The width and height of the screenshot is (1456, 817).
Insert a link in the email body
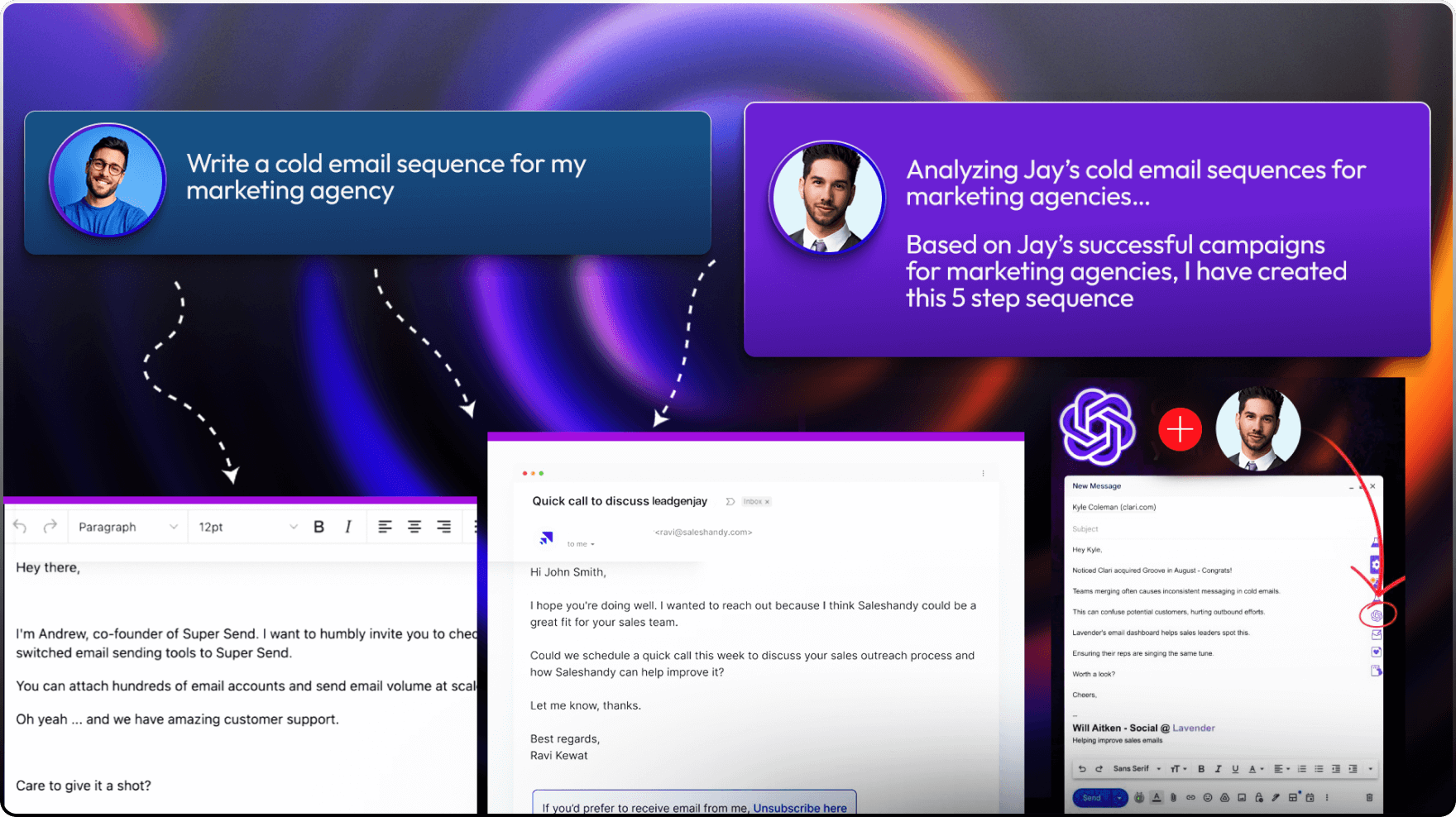(x=1191, y=798)
